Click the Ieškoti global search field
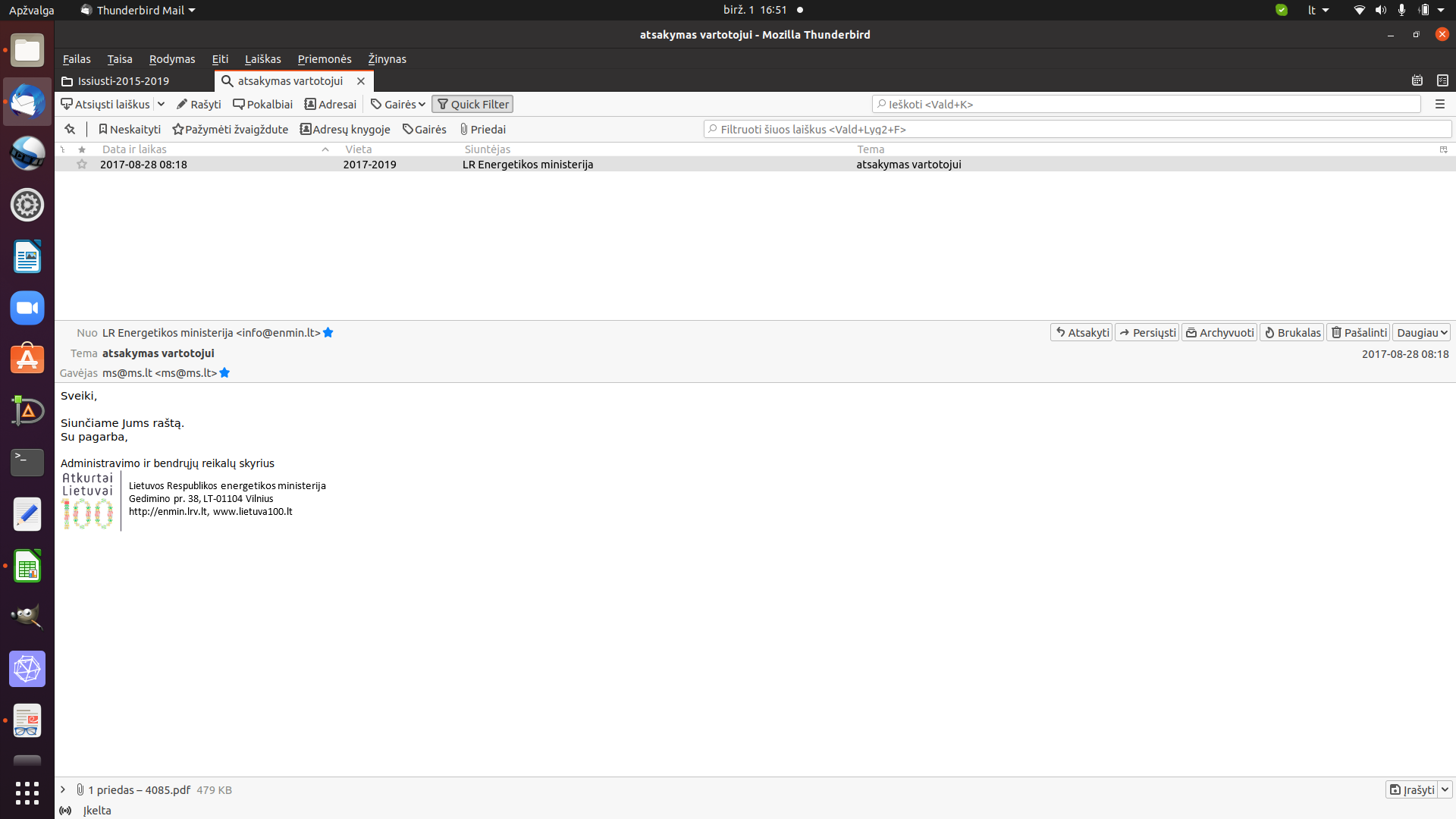This screenshot has width=1456, height=819. (x=1146, y=104)
